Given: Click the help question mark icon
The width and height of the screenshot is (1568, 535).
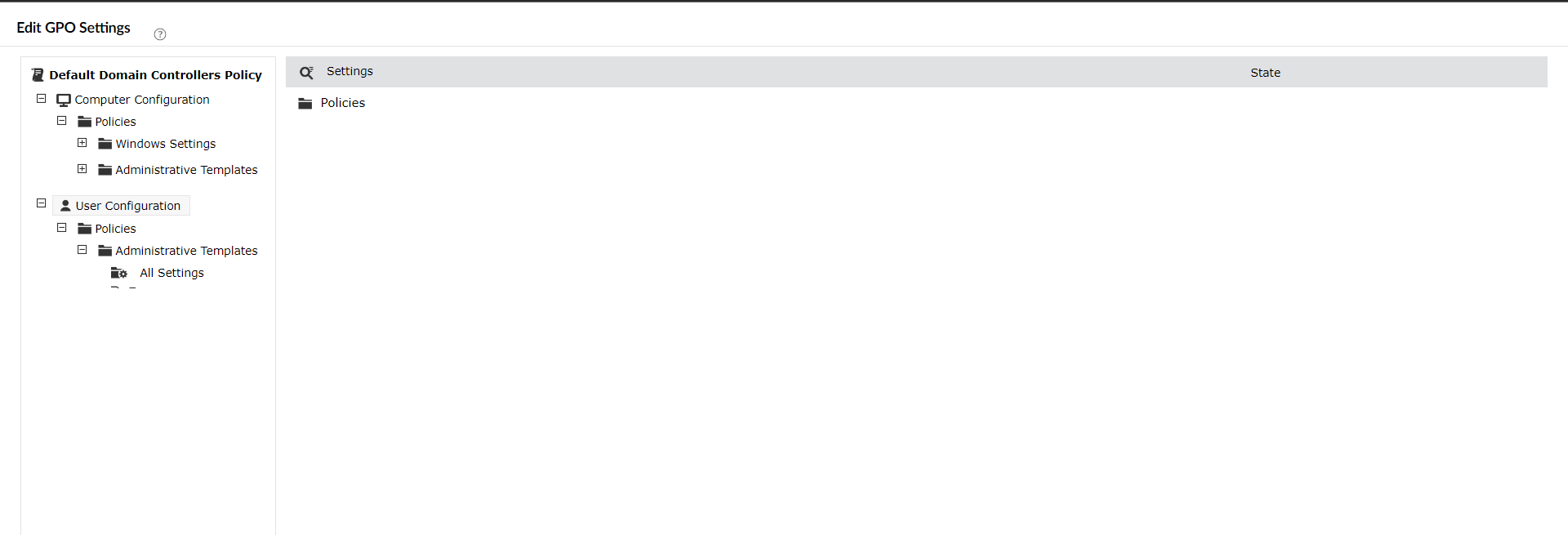Looking at the screenshot, I should tap(160, 34).
